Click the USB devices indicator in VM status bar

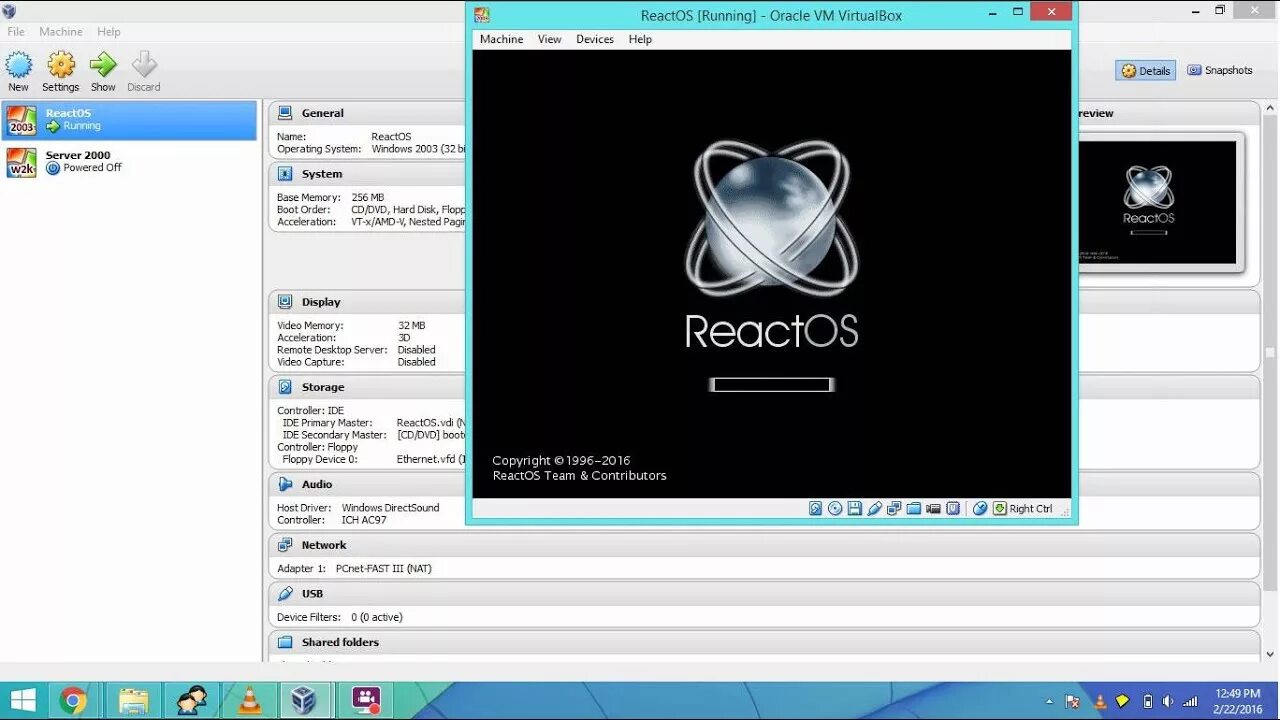pos(875,508)
